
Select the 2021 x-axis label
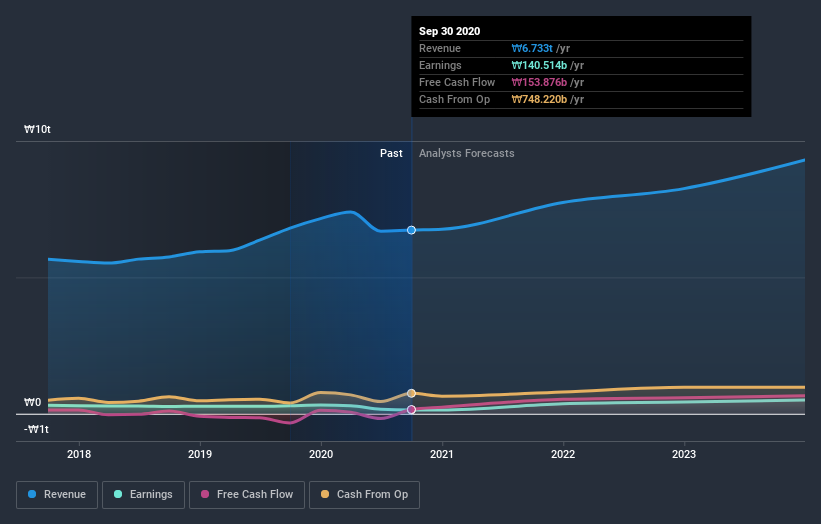tap(442, 454)
